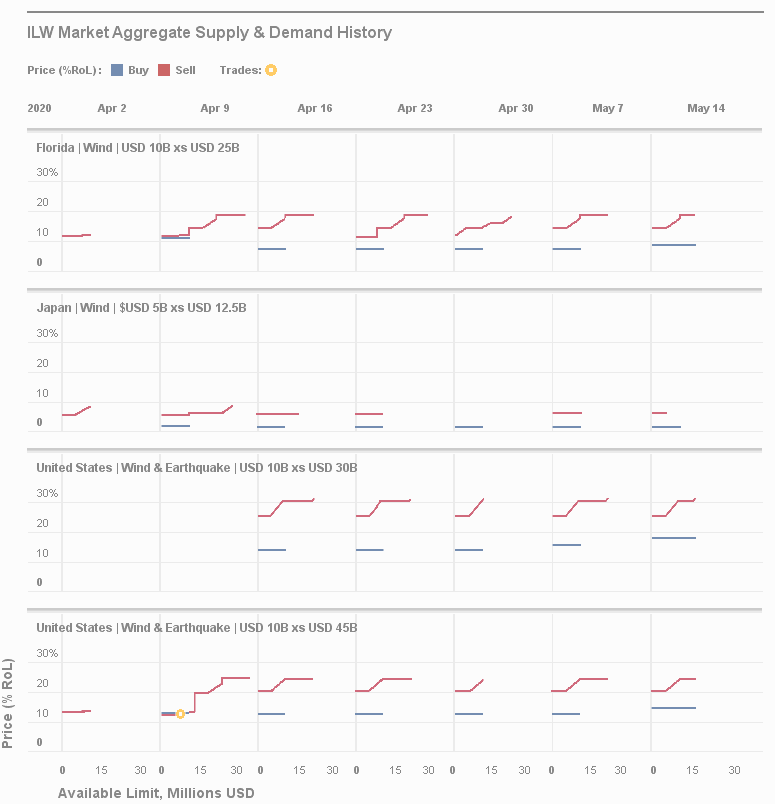Screen dimensions: 775x804
Task: Click the Price (% RoL) vertical axis label
Action: pos(9,703)
